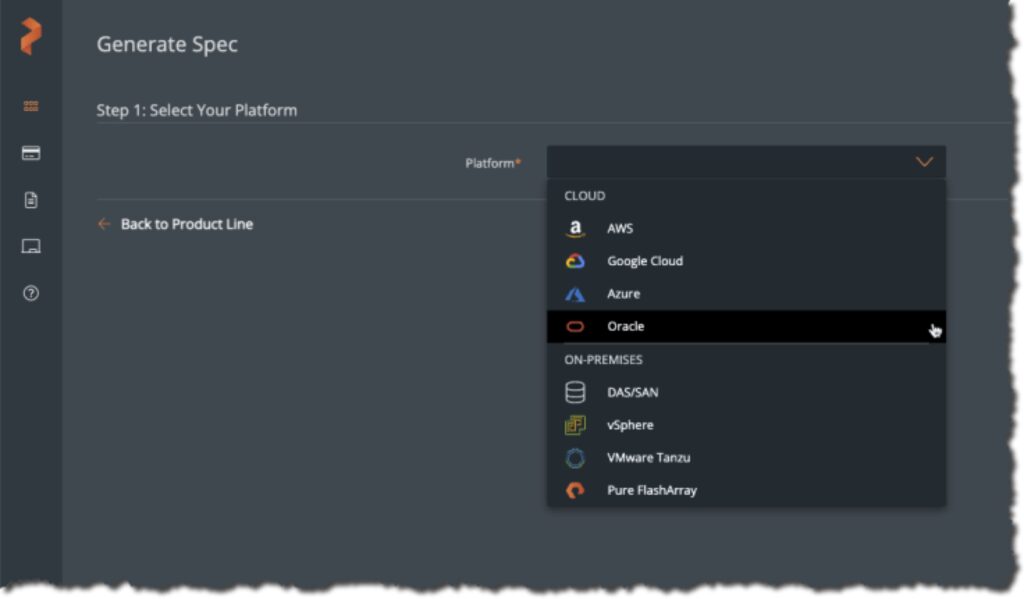Image resolution: width=1024 pixels, height=599 pixels.
Task: Open the monitor screen icon in the sidebar
Action: click(x=31, y=246)
